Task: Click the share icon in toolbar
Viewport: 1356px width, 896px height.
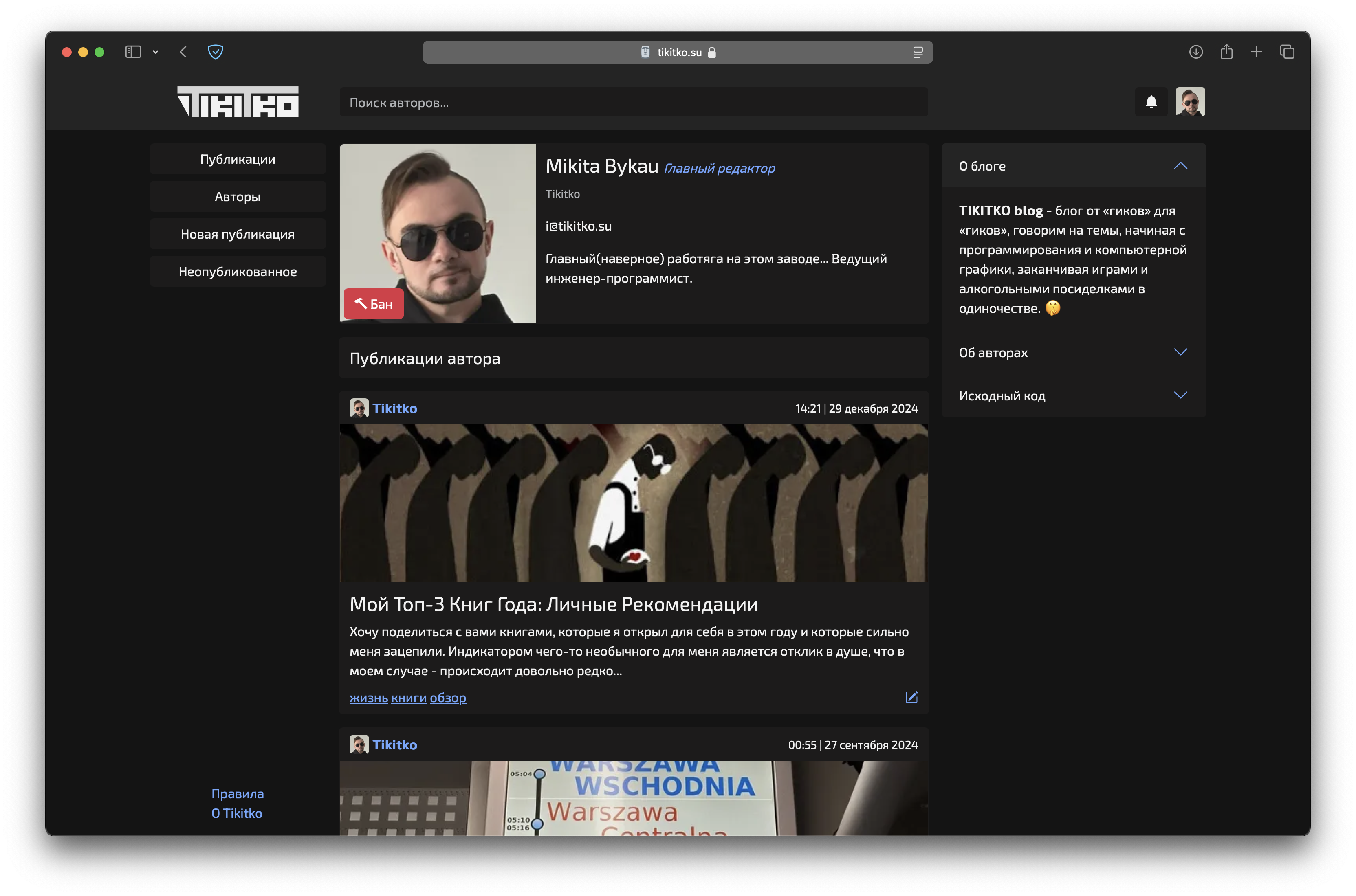Action: tap(1226, 52)
